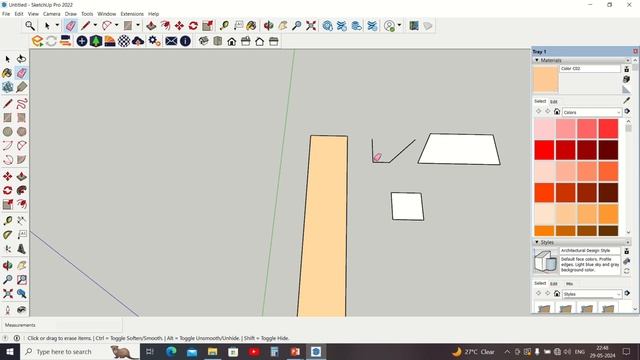
Task: Collapse the Materials panel triangle
Action: tap(537, 60)
